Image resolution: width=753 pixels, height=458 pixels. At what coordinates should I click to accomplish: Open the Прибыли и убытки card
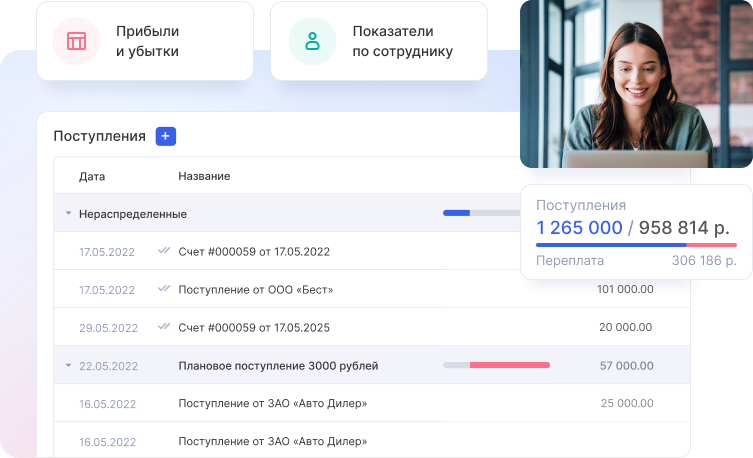pos(145,41)
